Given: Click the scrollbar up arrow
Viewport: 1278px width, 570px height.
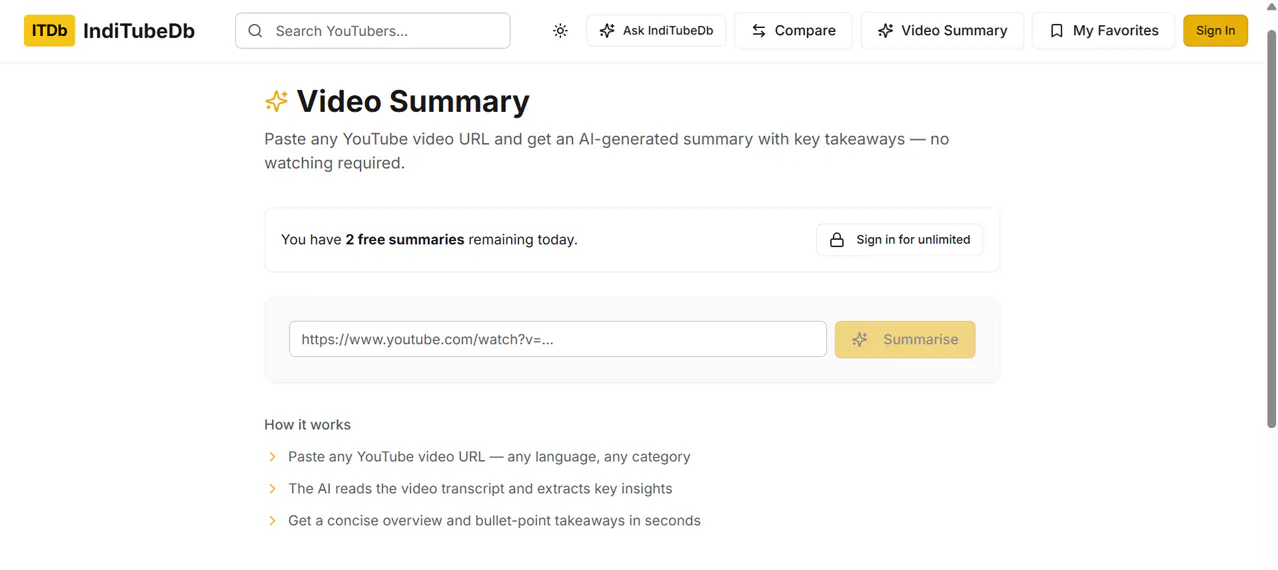Looking at the screenshot, I should tap(1271, 6).
